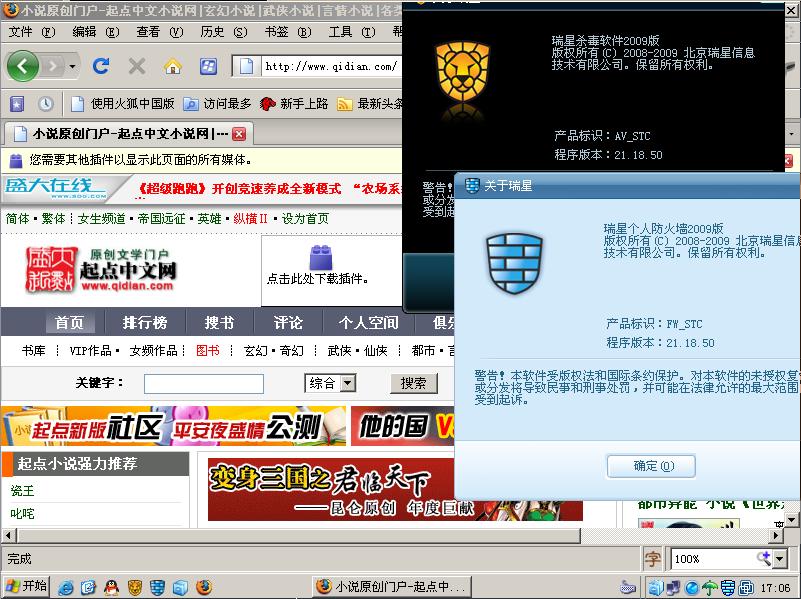Click the page identity icon in the address bar
The image size is (801, 599).
pyautogui.click(x=246, y=66)
